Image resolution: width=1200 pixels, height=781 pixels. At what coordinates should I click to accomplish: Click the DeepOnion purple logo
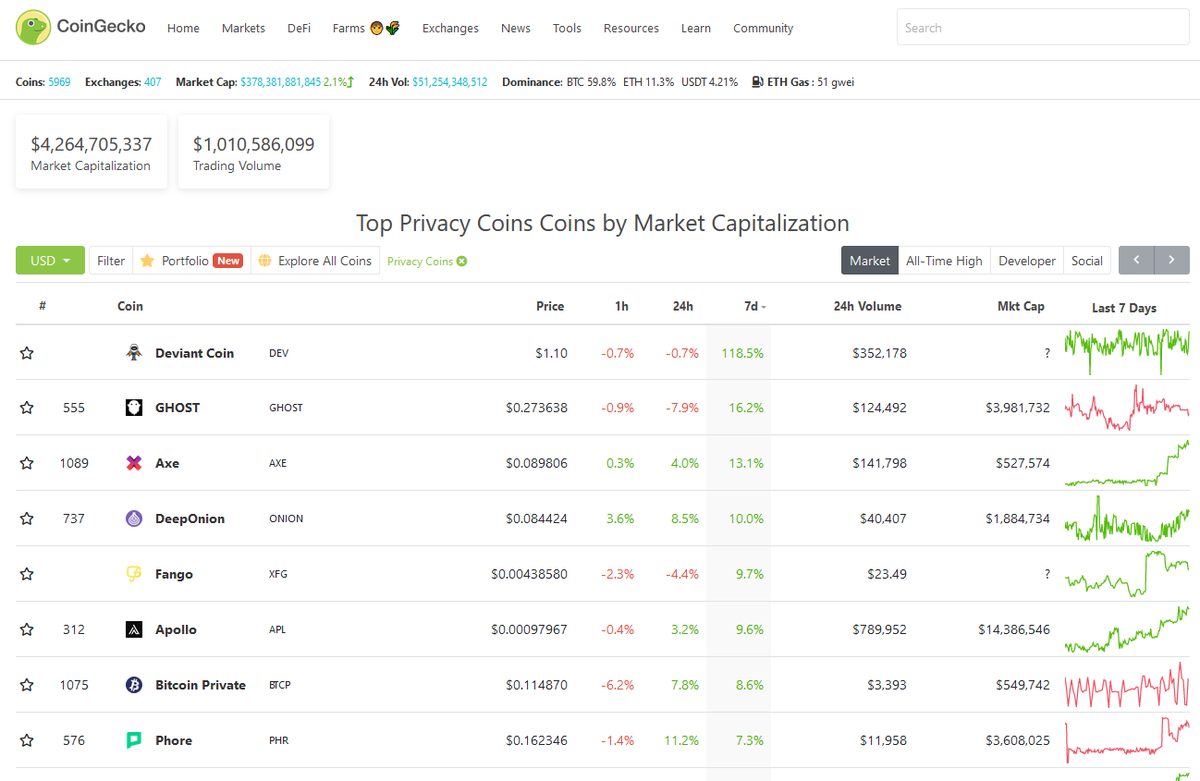[x=134, y=519]
